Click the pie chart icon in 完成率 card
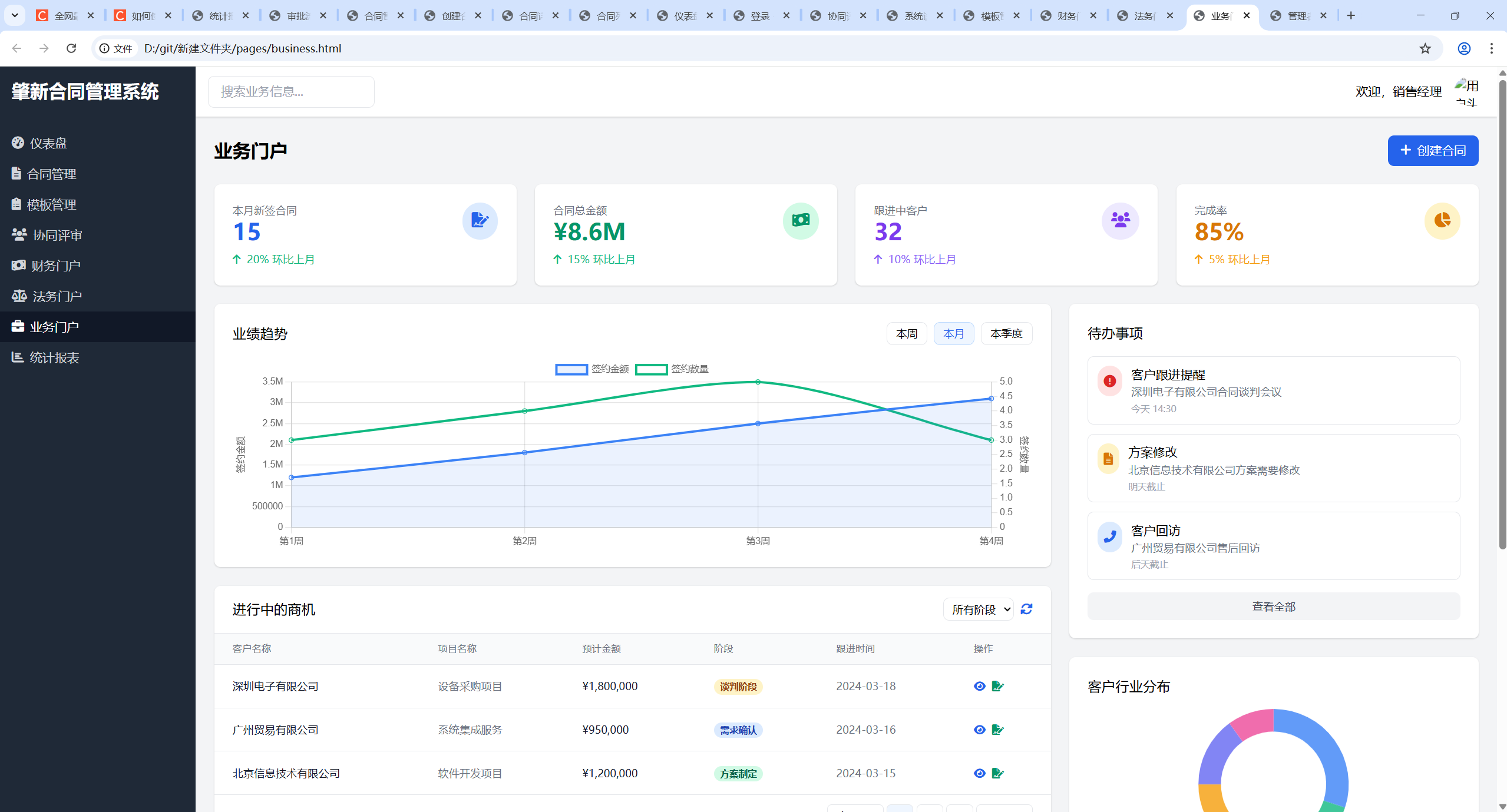Screen dimensions: 1507x812 point(1442,221)
